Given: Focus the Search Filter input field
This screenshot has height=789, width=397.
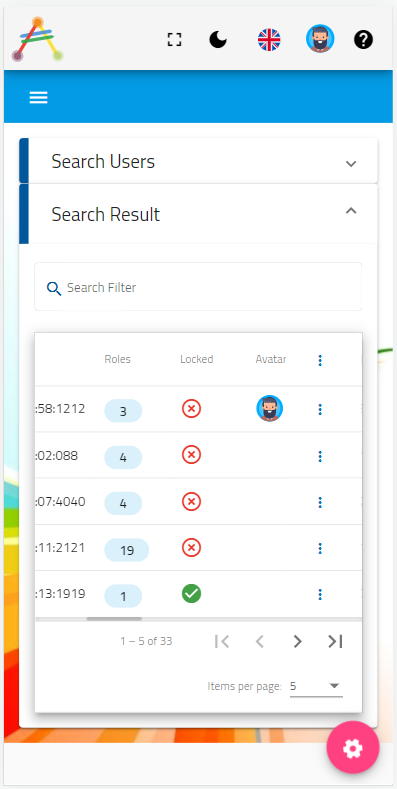Looking at the screenshot, I should 198,287.
